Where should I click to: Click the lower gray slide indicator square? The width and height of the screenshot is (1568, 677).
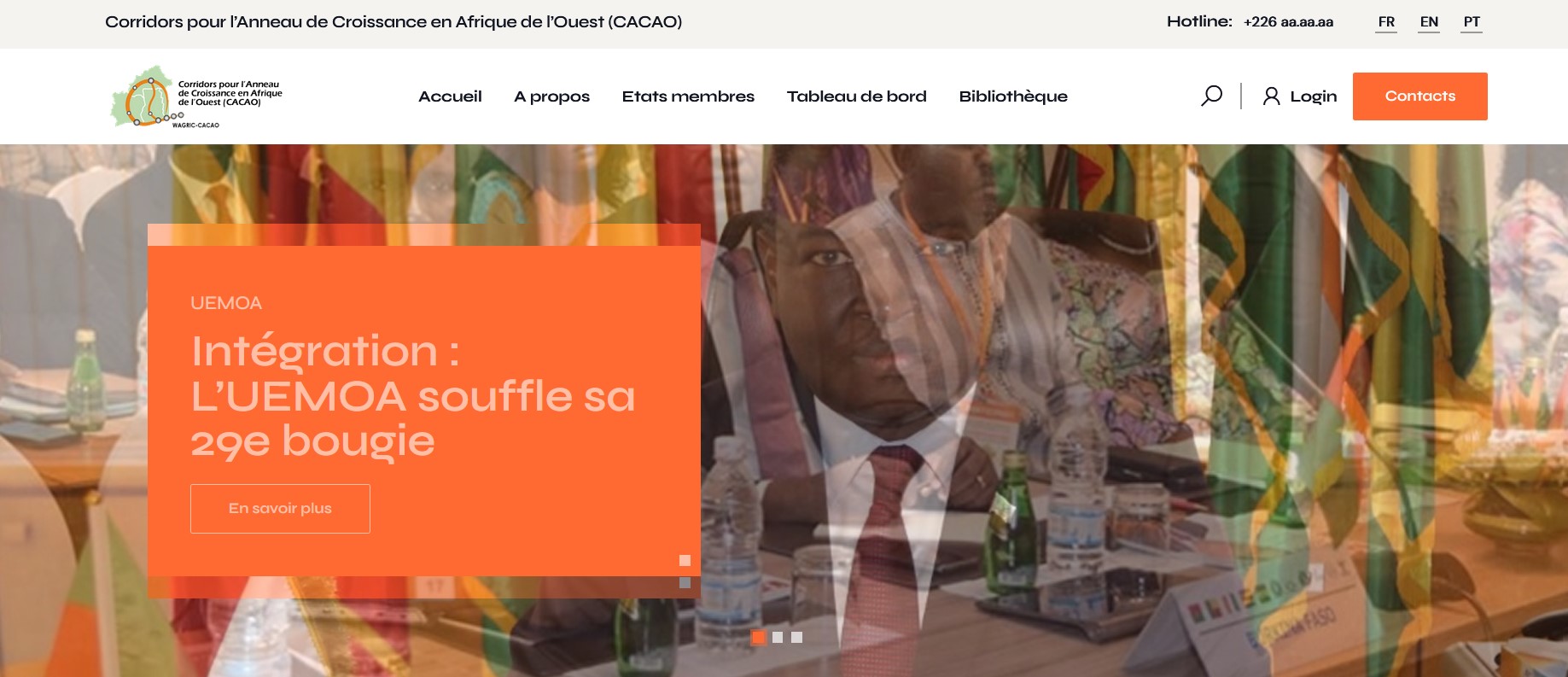685,582
